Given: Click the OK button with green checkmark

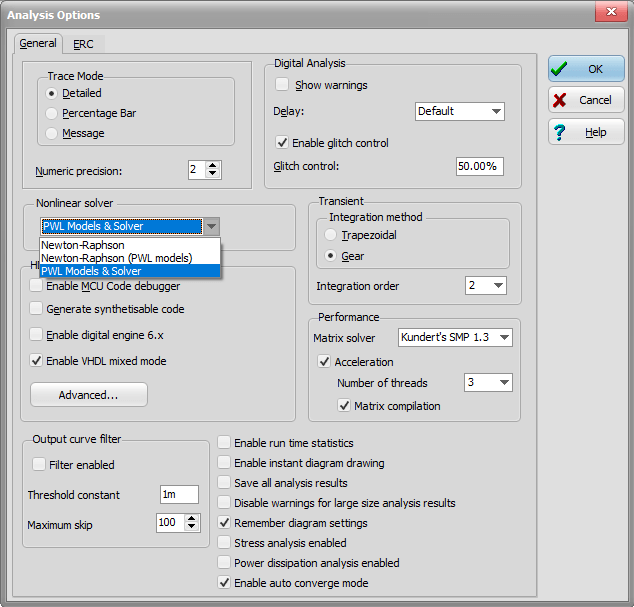Looking at the screenshot, I should (x=586, y=69).
